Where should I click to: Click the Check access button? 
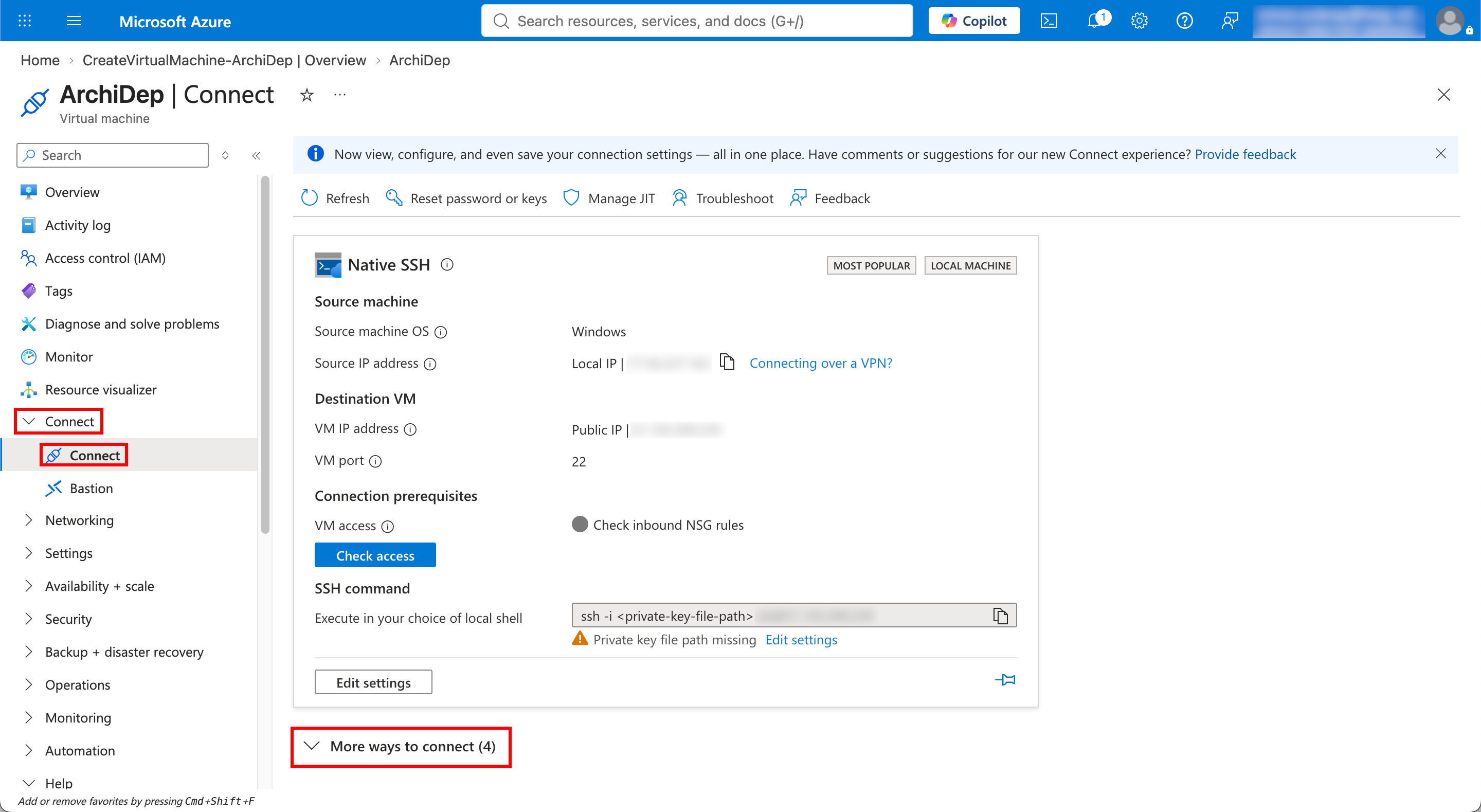pyautogui.click(x=375, y=555)
